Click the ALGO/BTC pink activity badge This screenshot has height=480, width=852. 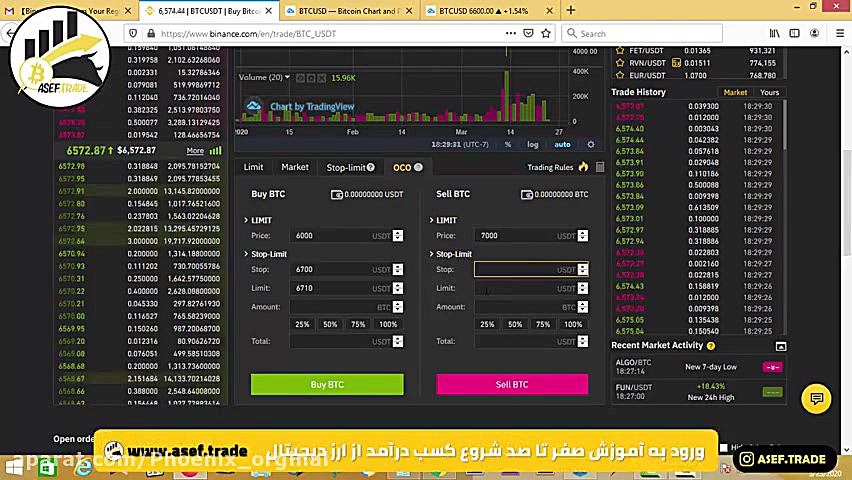tap(772, 367)
